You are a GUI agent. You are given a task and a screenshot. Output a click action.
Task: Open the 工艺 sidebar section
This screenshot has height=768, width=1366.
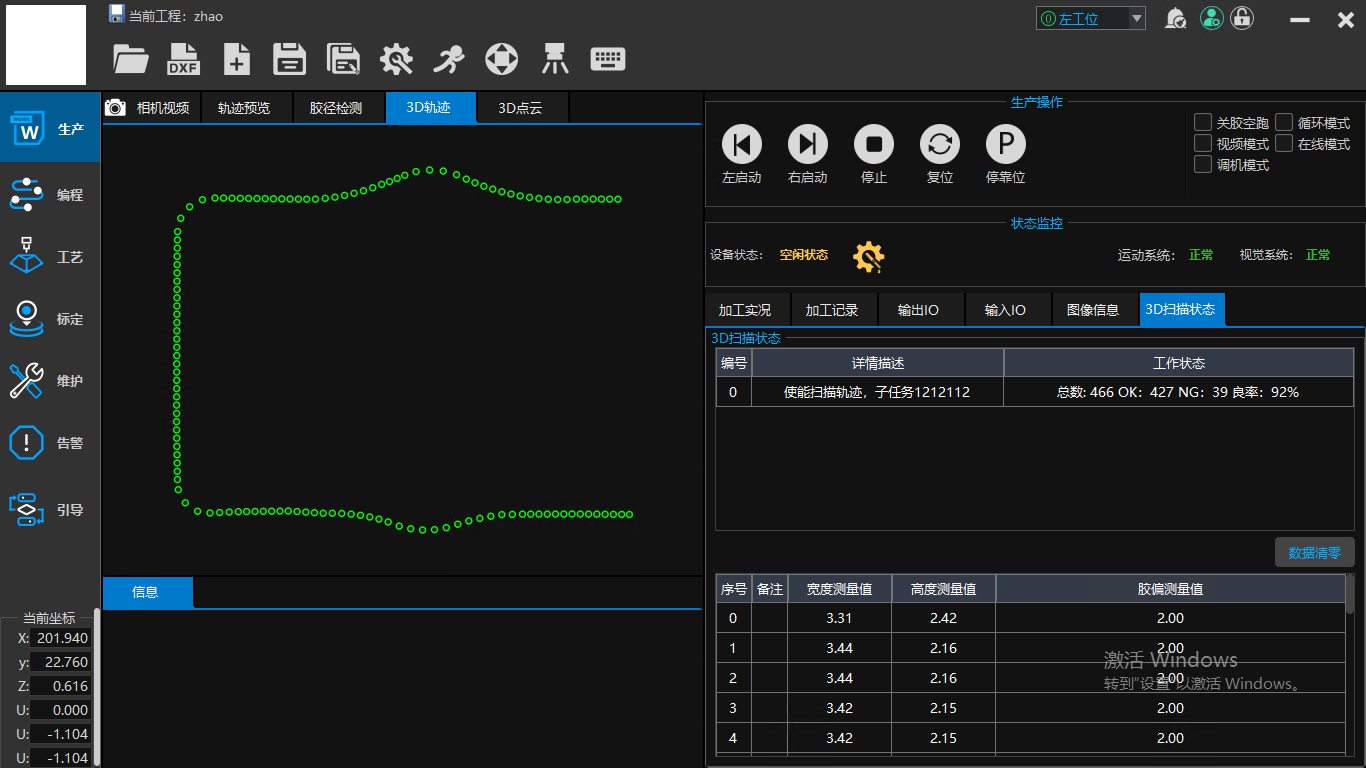50,257
